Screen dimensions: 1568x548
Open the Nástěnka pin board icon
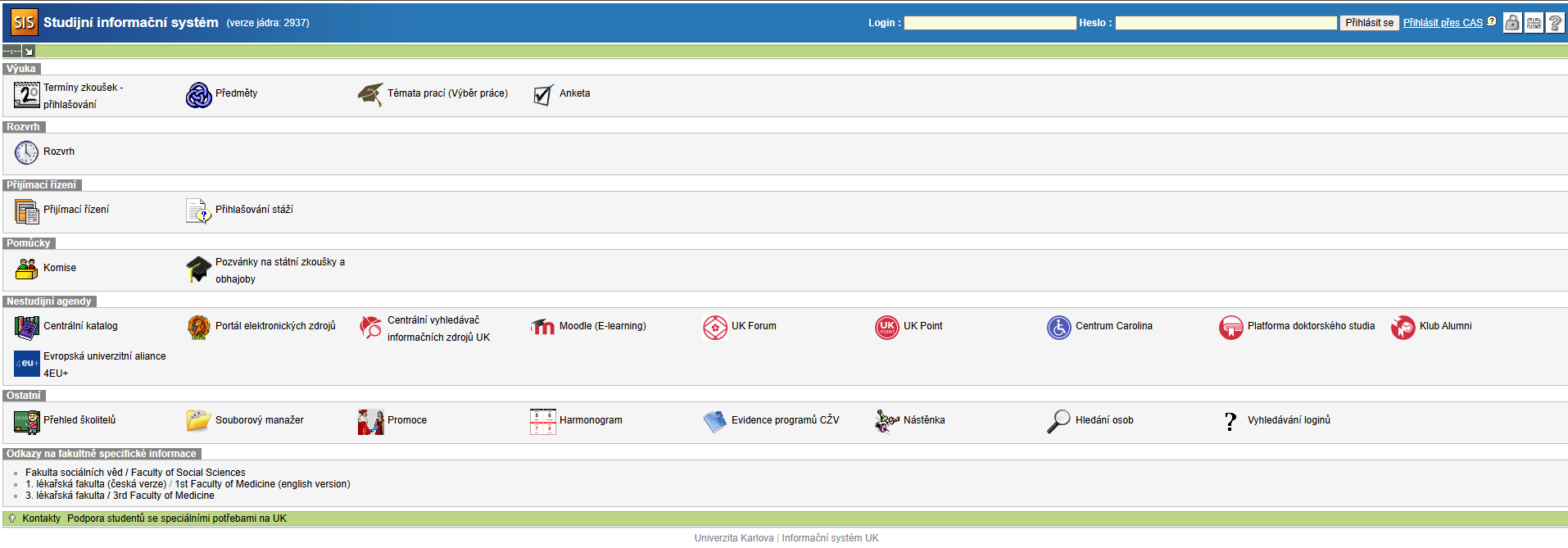point(887,422)
